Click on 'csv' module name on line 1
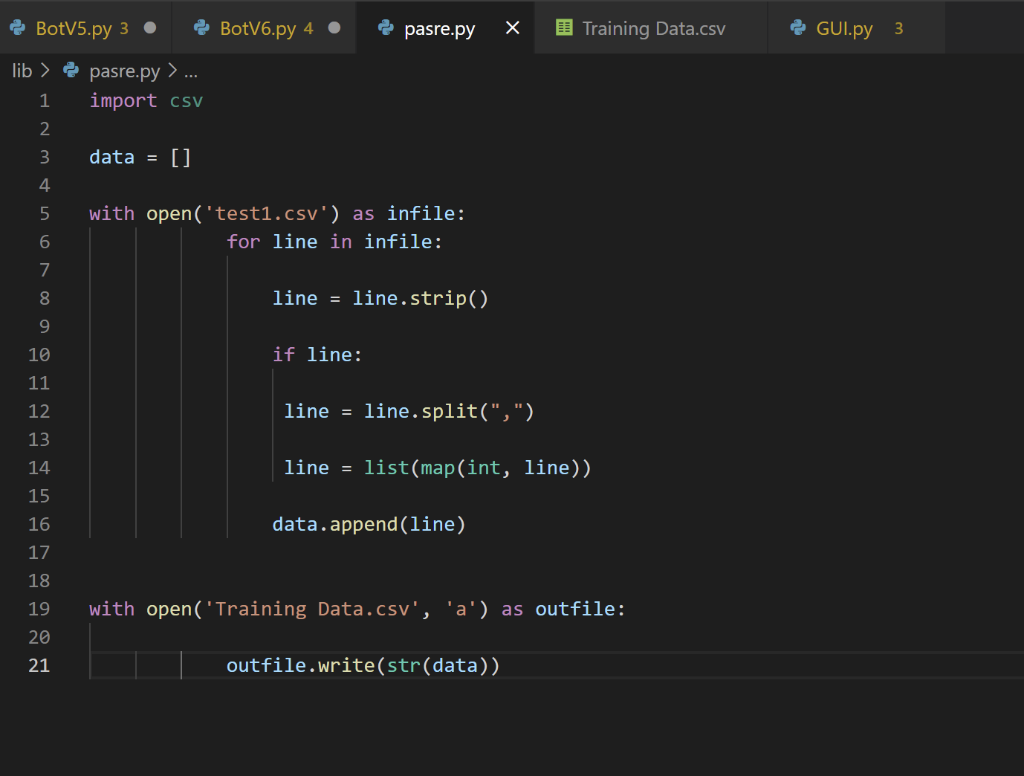The width and height of the screenshot is (1024, 776). pyautogui.click(x=186, y=101)
